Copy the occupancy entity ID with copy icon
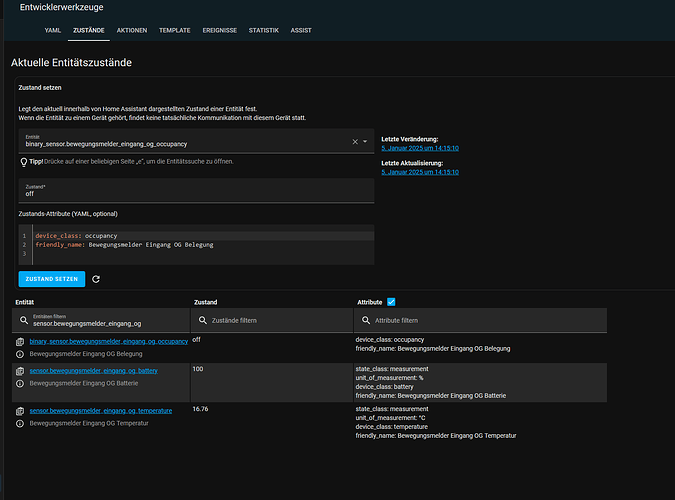Screen dimensions: 675x500 click(20, 342)
